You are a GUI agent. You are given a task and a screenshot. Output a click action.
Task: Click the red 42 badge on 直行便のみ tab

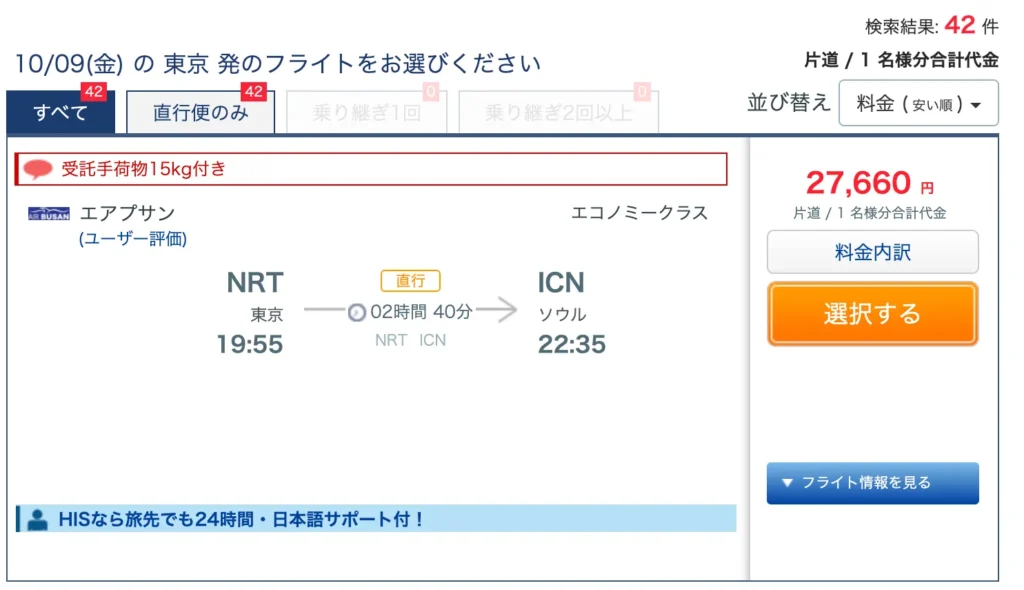(x=253, y=92)
